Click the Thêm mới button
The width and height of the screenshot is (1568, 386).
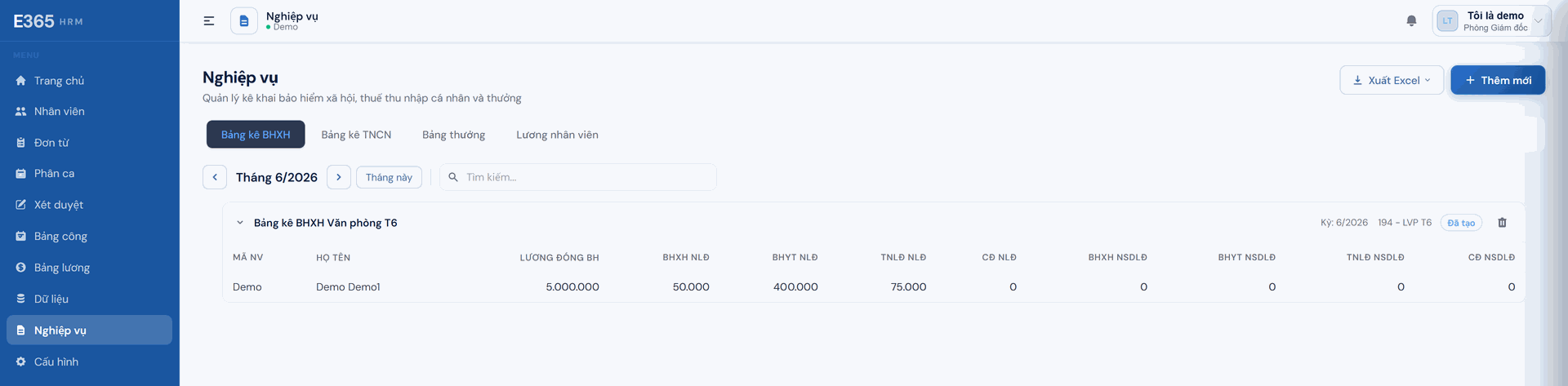1498,80
